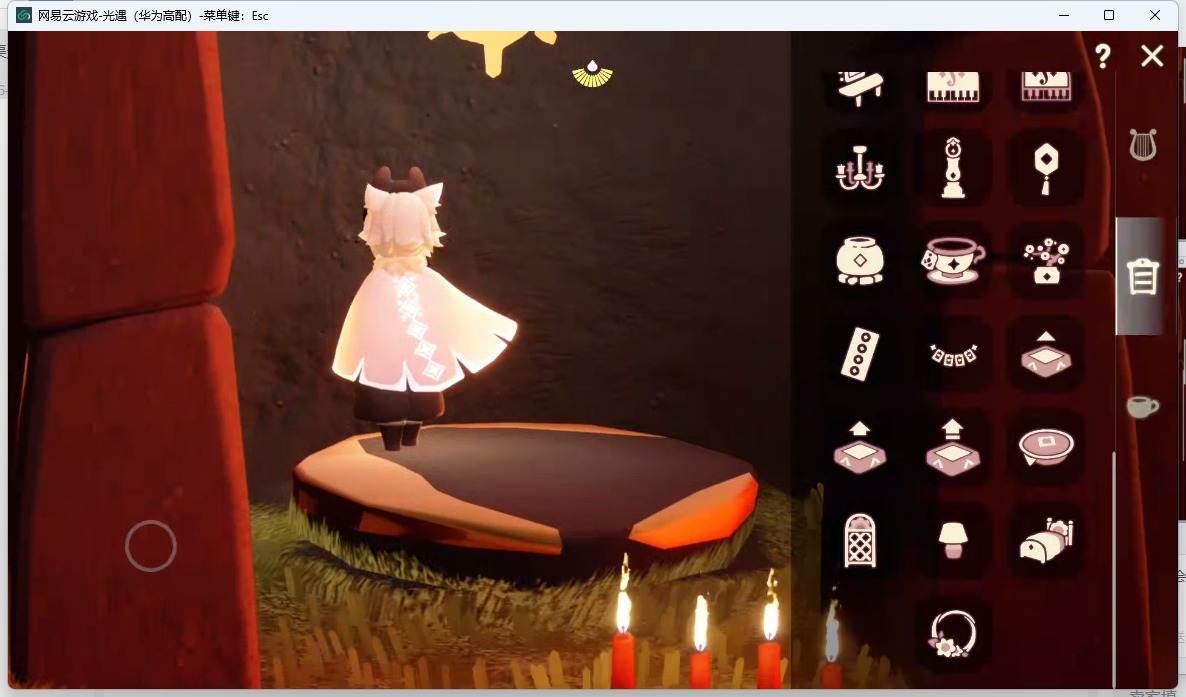Open the help question mark

coord(1103,56)
